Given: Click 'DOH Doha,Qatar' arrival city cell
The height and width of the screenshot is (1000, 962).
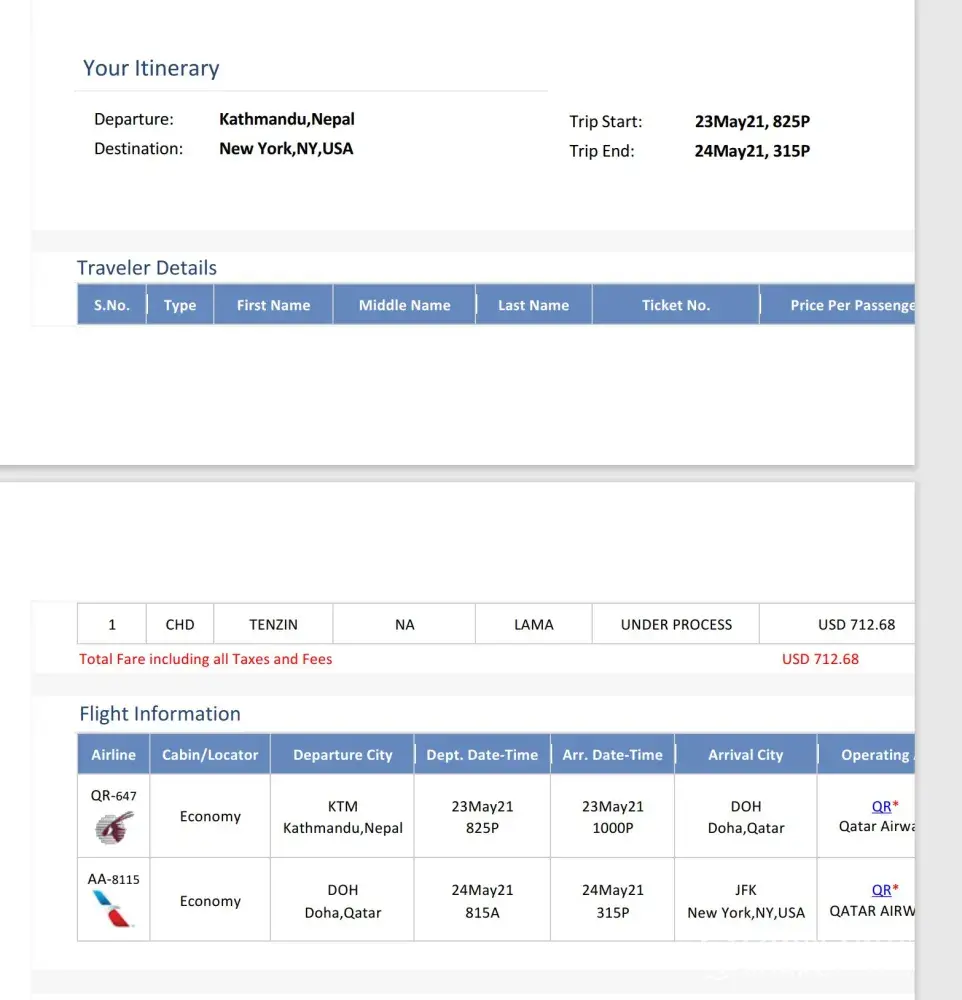Looking at the screenshot, I should pyautogui.click(x=746, y=816).
